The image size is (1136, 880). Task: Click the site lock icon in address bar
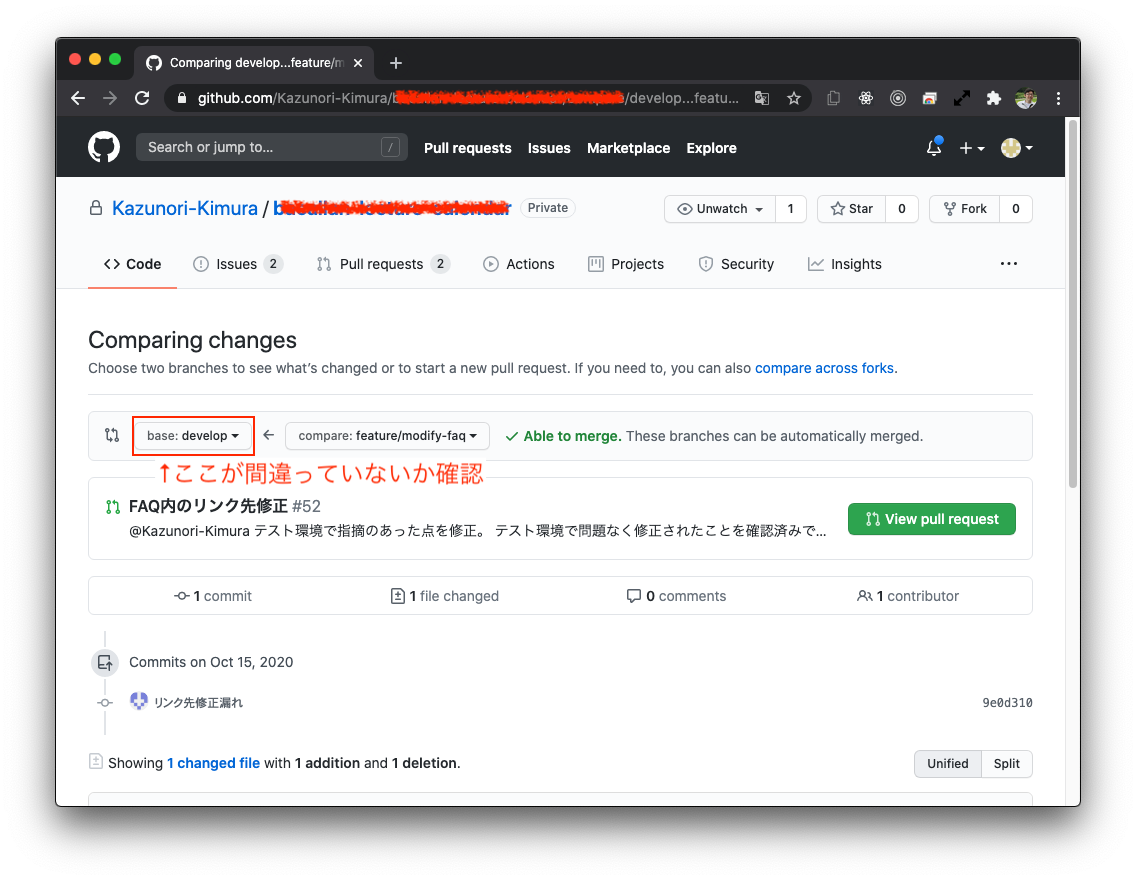pyautogui.click(x=182, y=99)
